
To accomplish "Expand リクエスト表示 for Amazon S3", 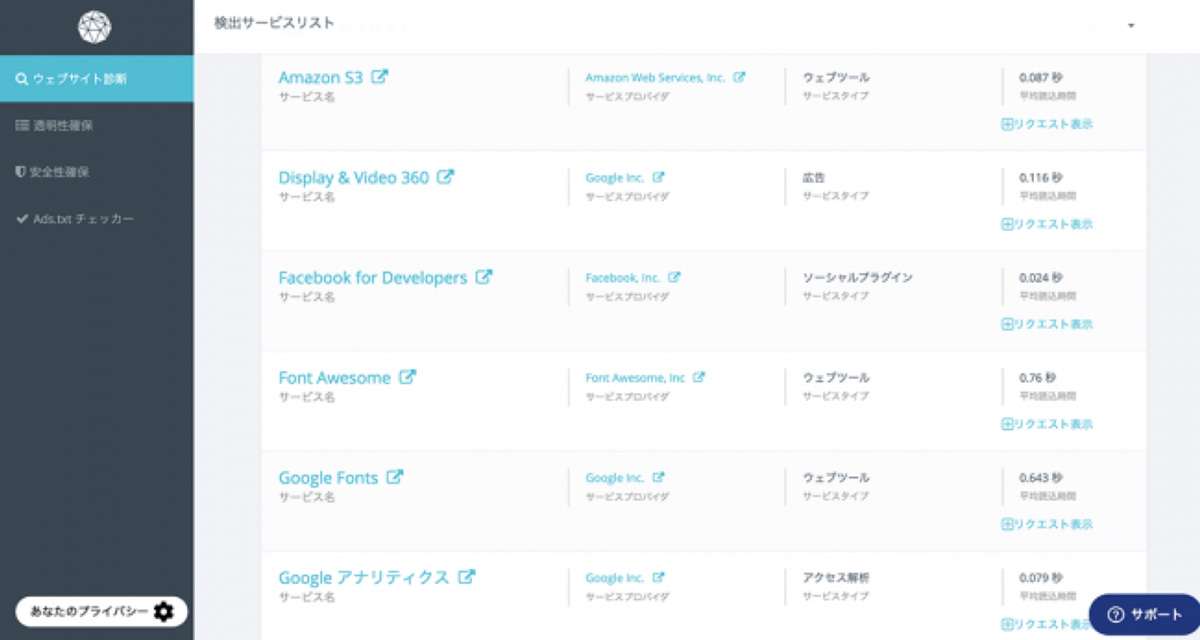I will 1047,124.
